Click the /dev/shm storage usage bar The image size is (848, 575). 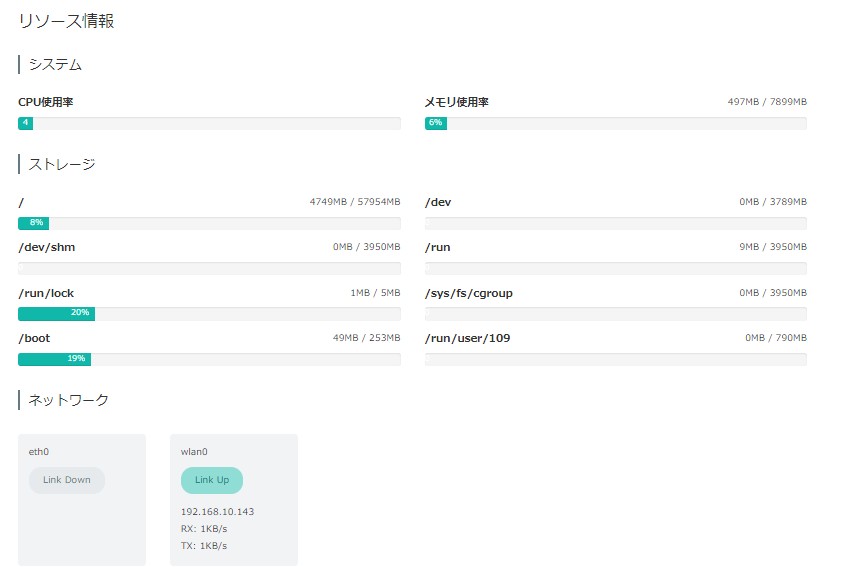pos(209,268)
